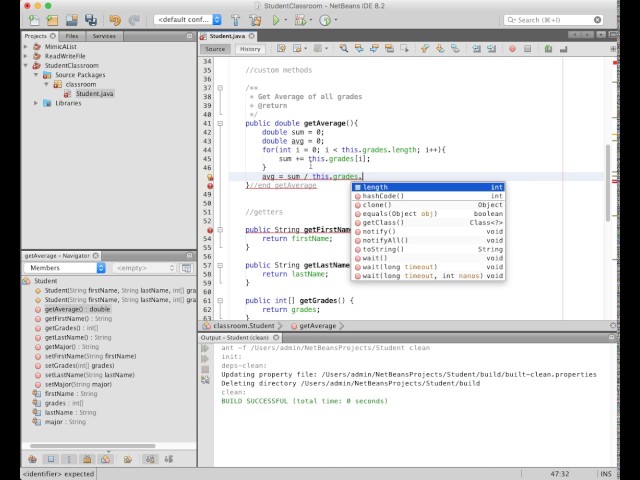
Task: Switch to the Services tab
Action: [x=104, y=36]
